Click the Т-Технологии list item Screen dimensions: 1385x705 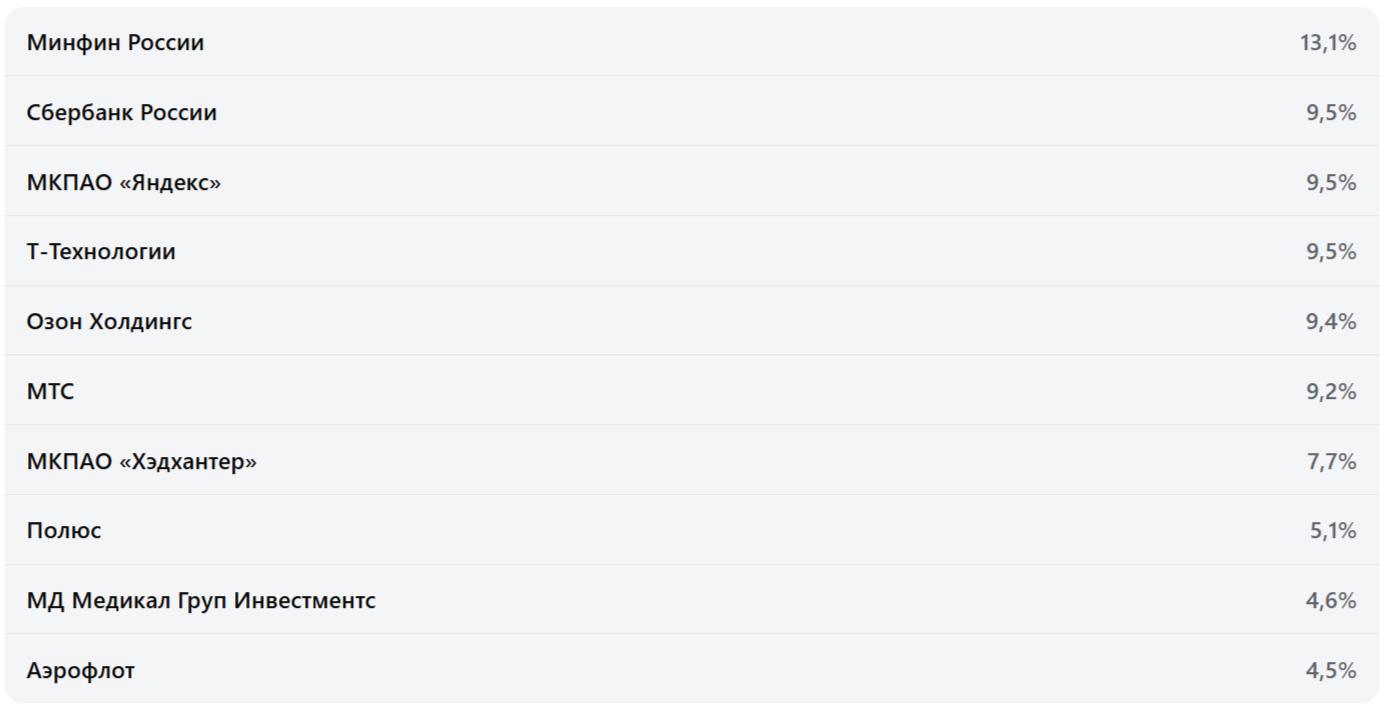point(101,251)
